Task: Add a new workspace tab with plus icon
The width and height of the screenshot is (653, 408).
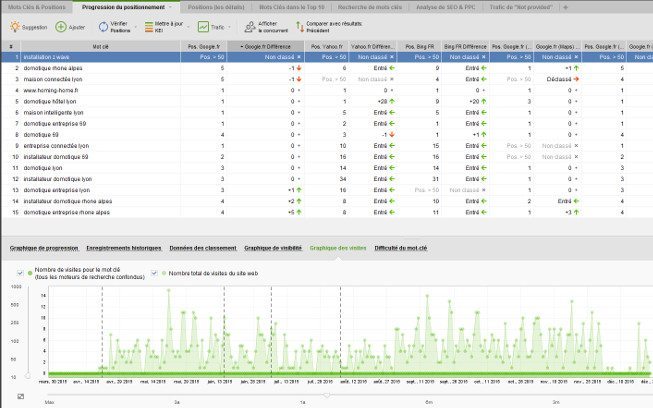Action: click(x=565, y=7)
